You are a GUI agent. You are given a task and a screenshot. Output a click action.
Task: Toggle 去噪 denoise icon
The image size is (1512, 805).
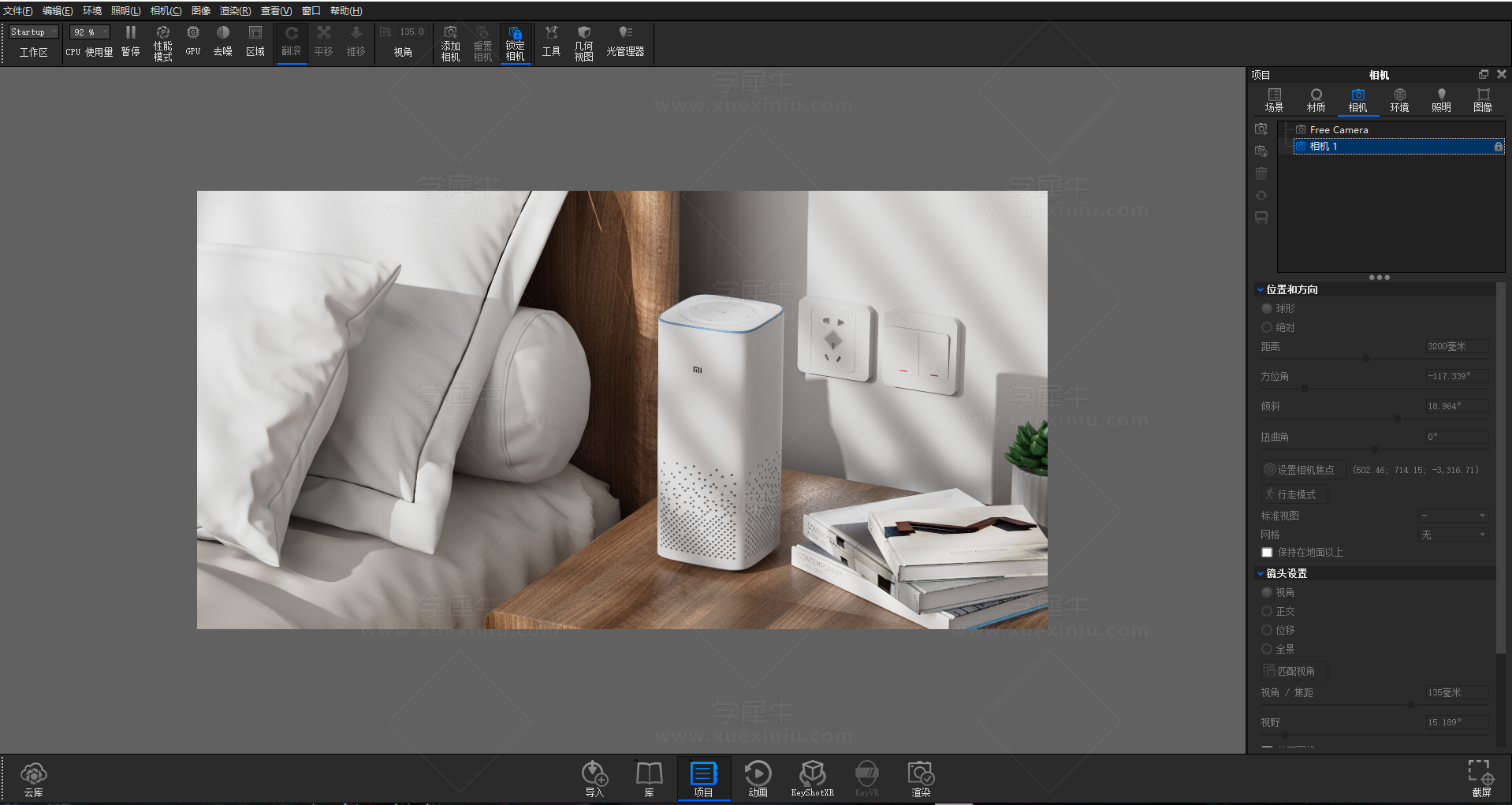(223, 42)
